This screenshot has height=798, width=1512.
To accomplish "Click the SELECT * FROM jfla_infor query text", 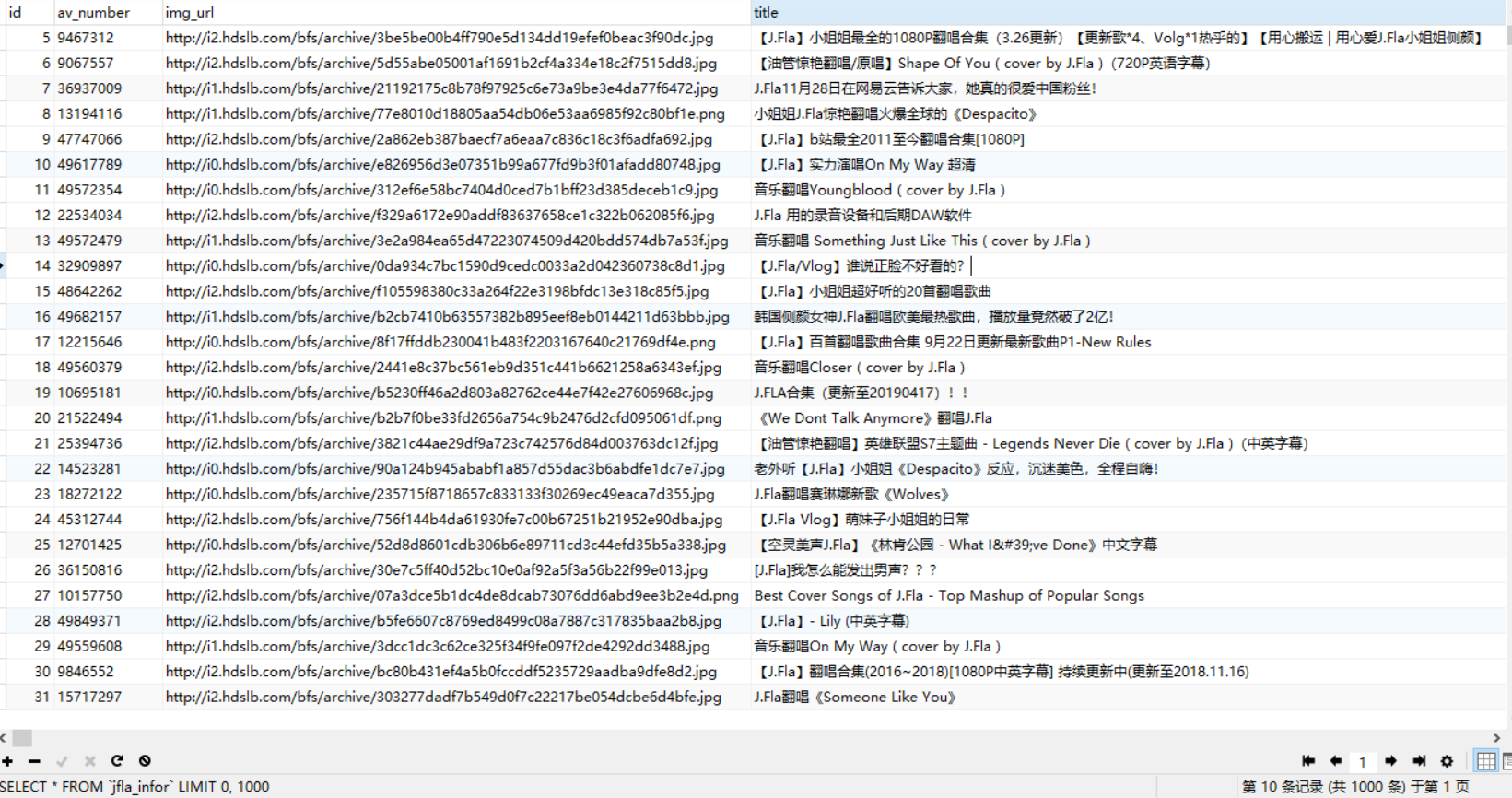I will 135,787.
